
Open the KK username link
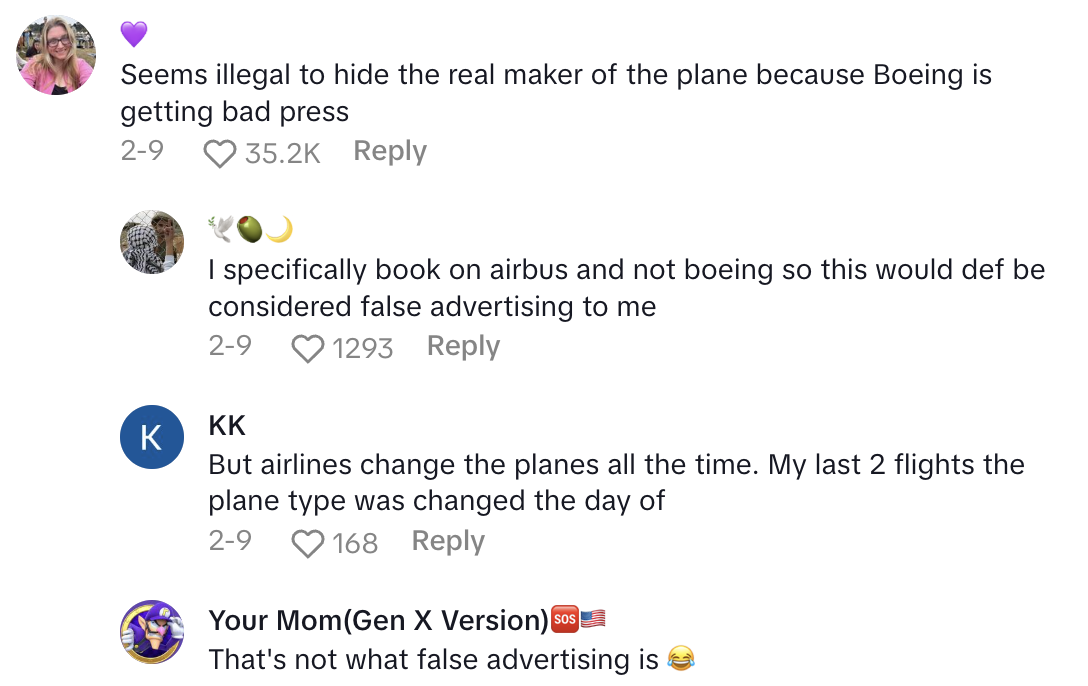227,425
